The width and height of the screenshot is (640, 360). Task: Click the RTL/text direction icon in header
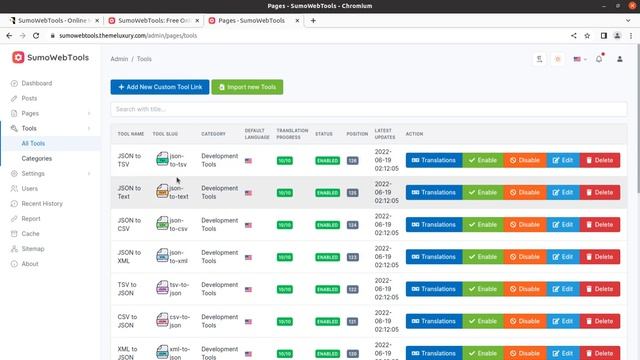tap(539, 59)
